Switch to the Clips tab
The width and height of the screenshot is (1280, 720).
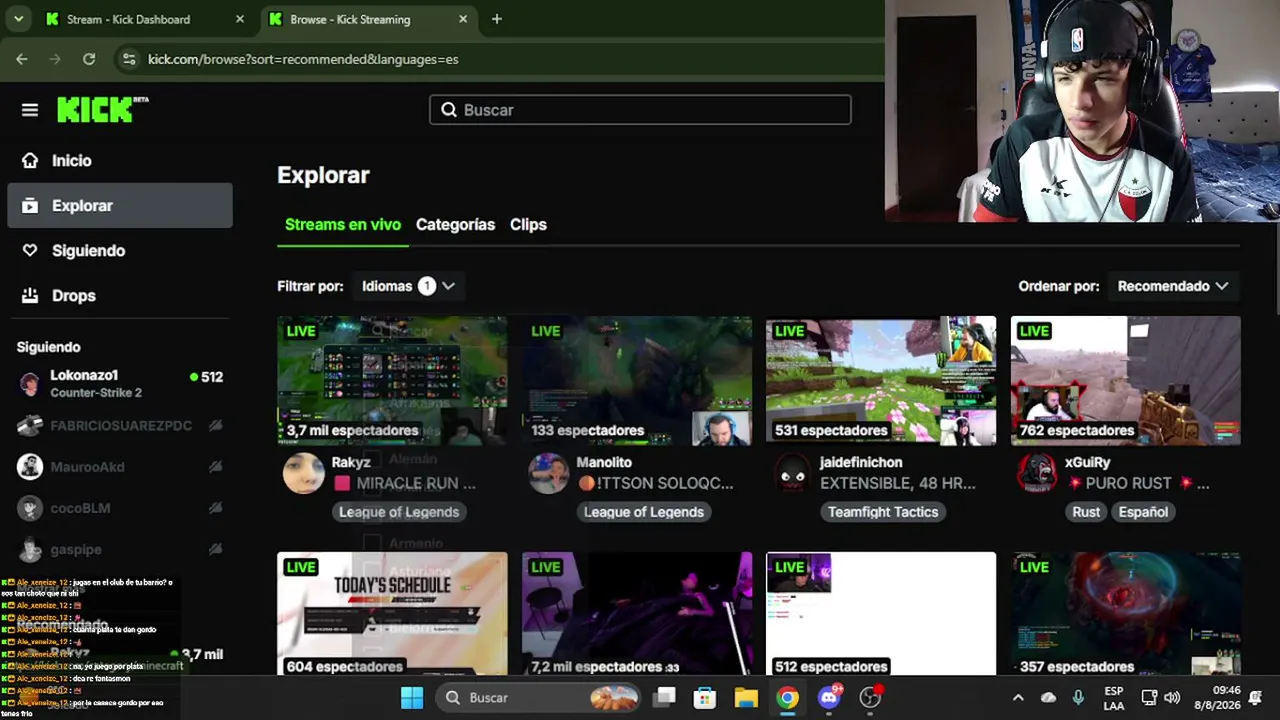click(528, 225)
